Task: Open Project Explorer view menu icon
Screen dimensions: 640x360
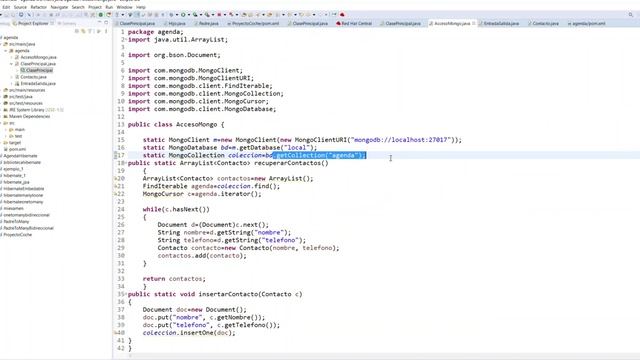Action: [x=106, y=31]
